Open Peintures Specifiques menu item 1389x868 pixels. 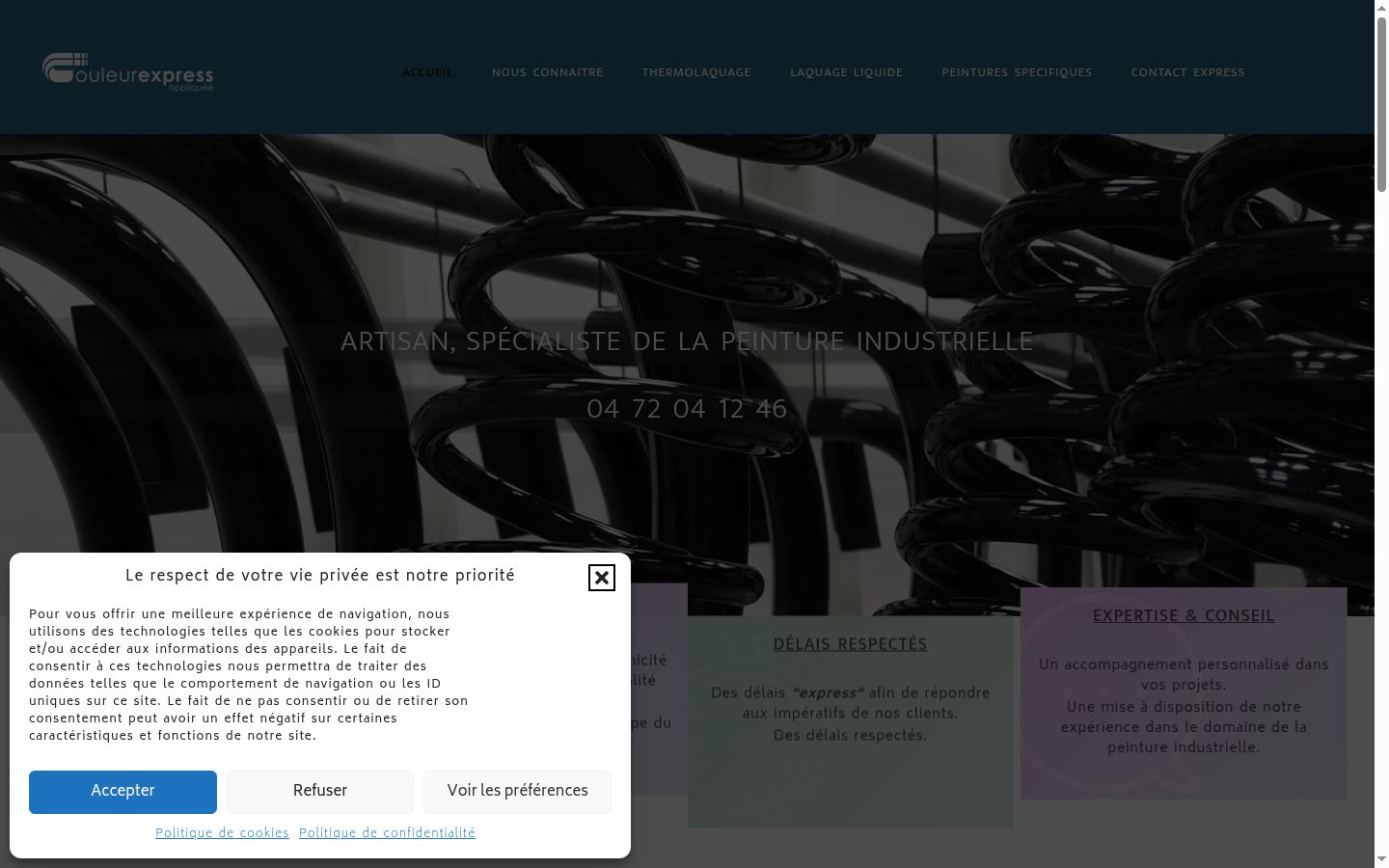coord(1017,72)
